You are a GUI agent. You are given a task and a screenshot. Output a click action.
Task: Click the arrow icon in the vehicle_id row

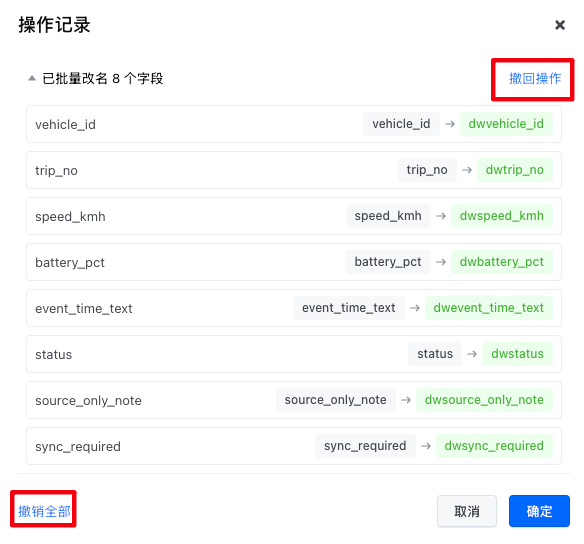pos(450,124)
